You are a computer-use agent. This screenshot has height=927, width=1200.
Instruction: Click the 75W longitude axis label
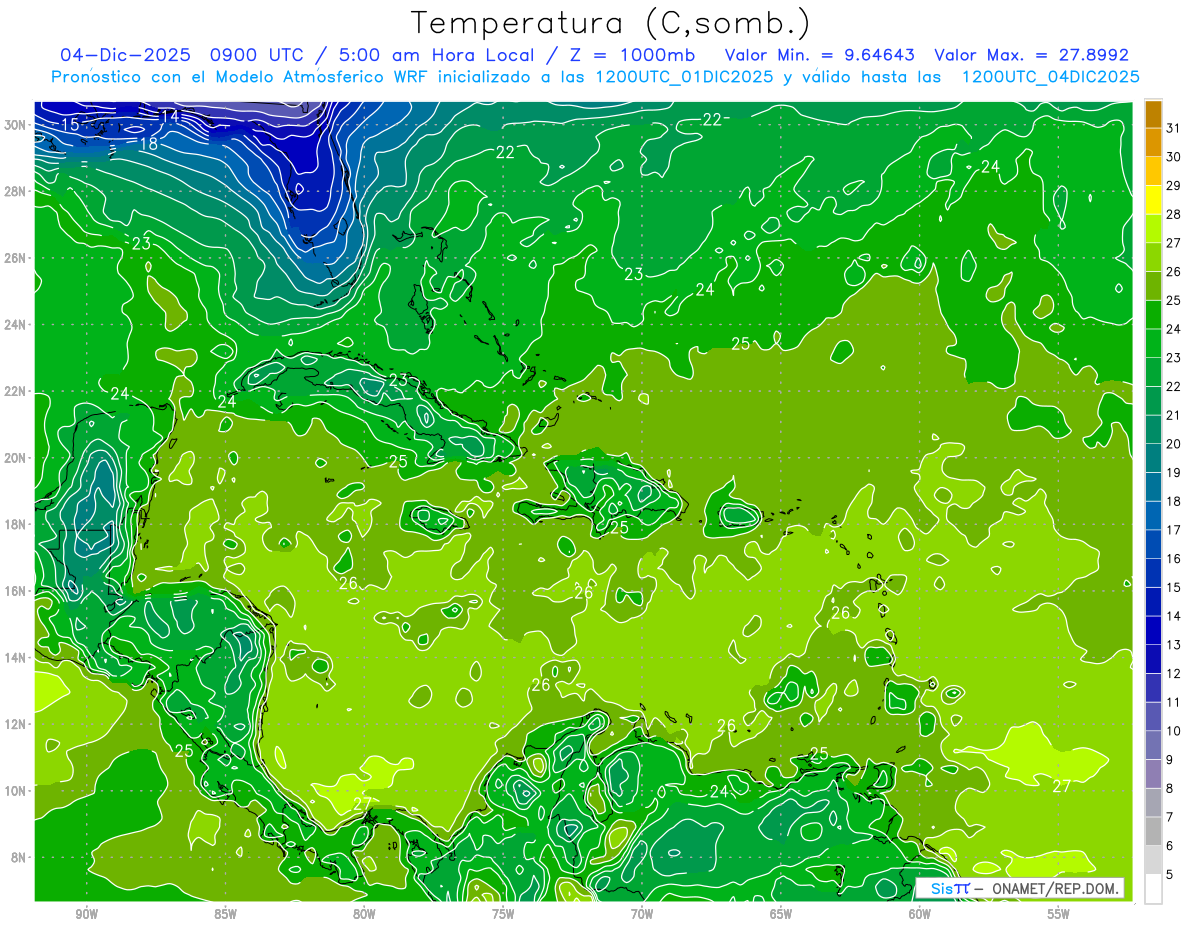click(503, 914)
